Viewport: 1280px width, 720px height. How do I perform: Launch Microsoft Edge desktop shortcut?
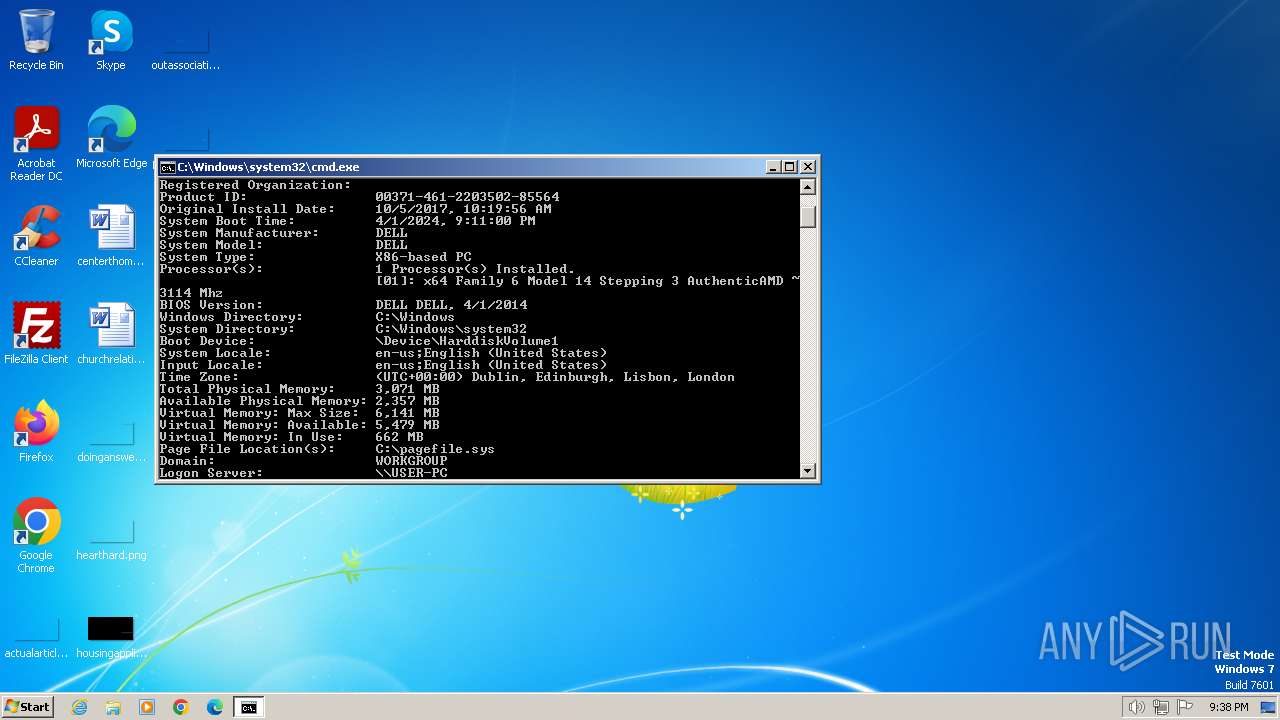click(x=111, y=138)
